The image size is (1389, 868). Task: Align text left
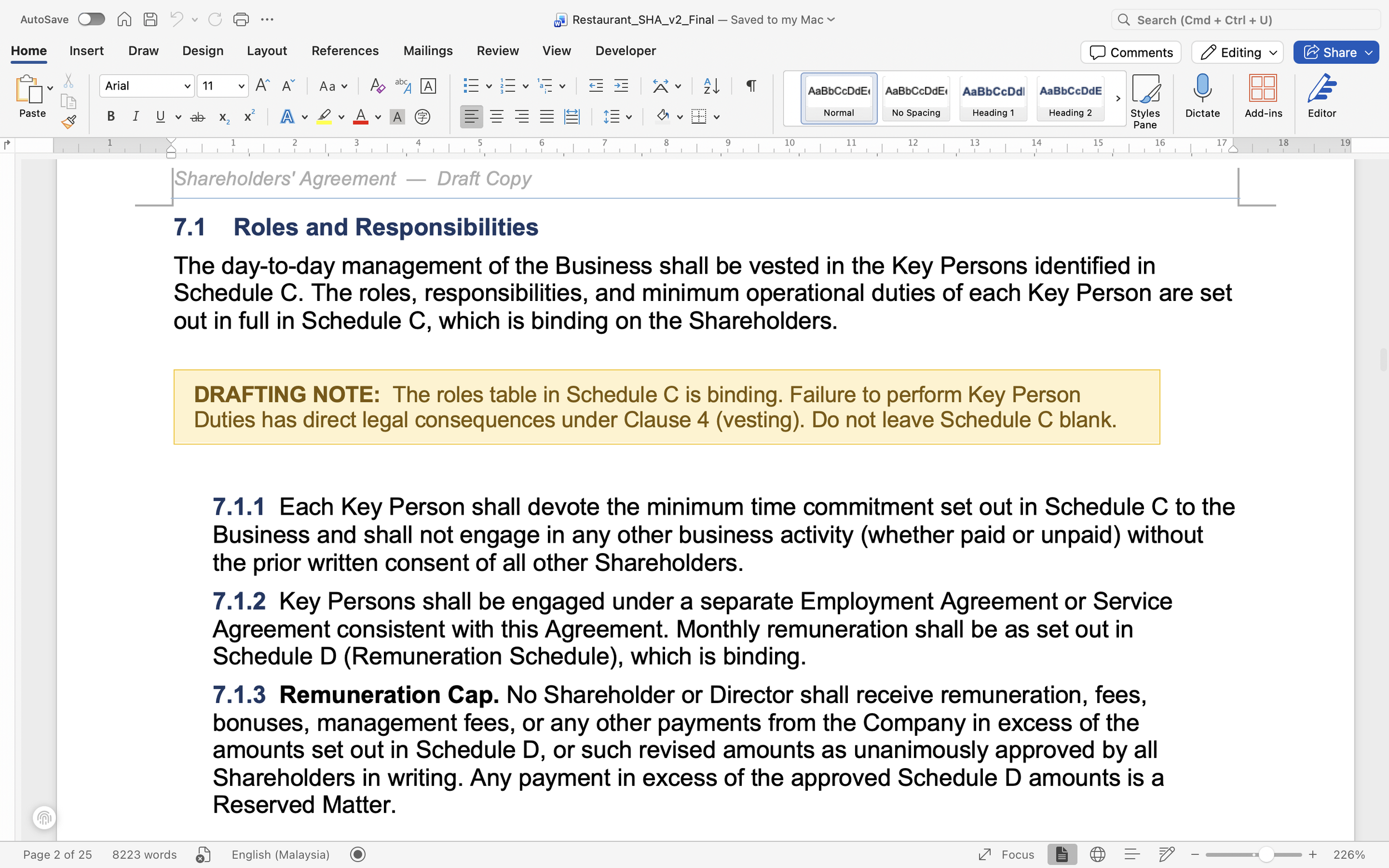pyautogui.click(x=471, y=117)
